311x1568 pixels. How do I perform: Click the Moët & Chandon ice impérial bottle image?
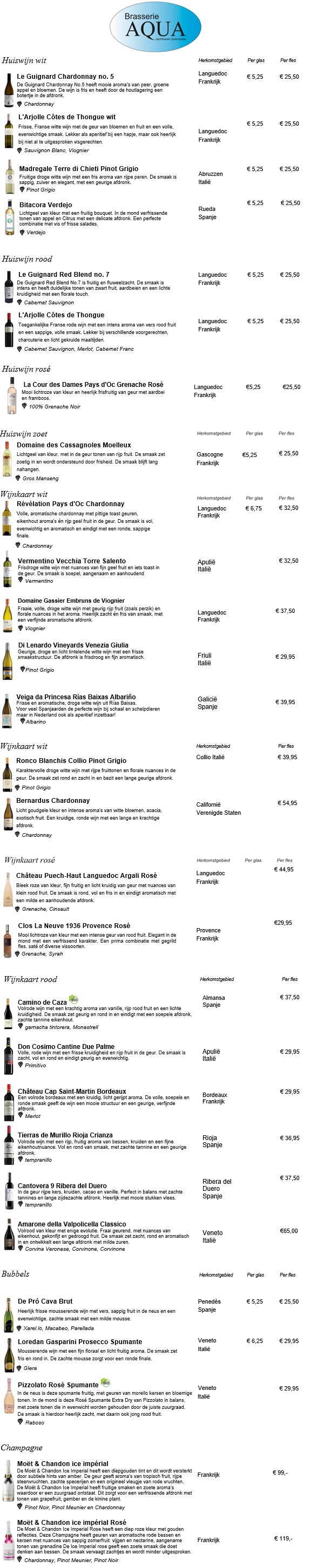(x=8, y=1486)
